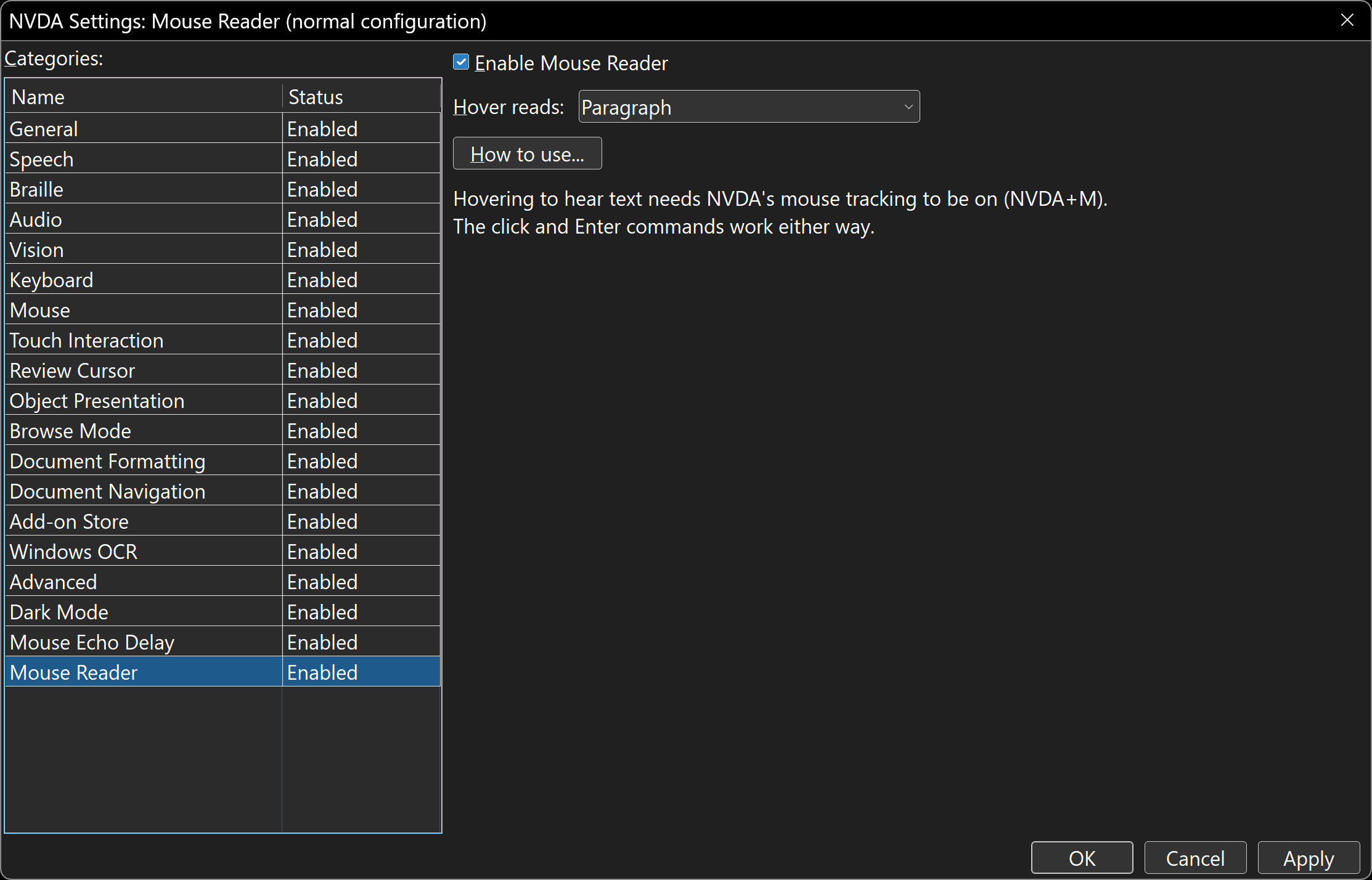The width and height of the screenshot is (1372, 880).
Task: Choose the Keyboard category
Action: point(223,279)
